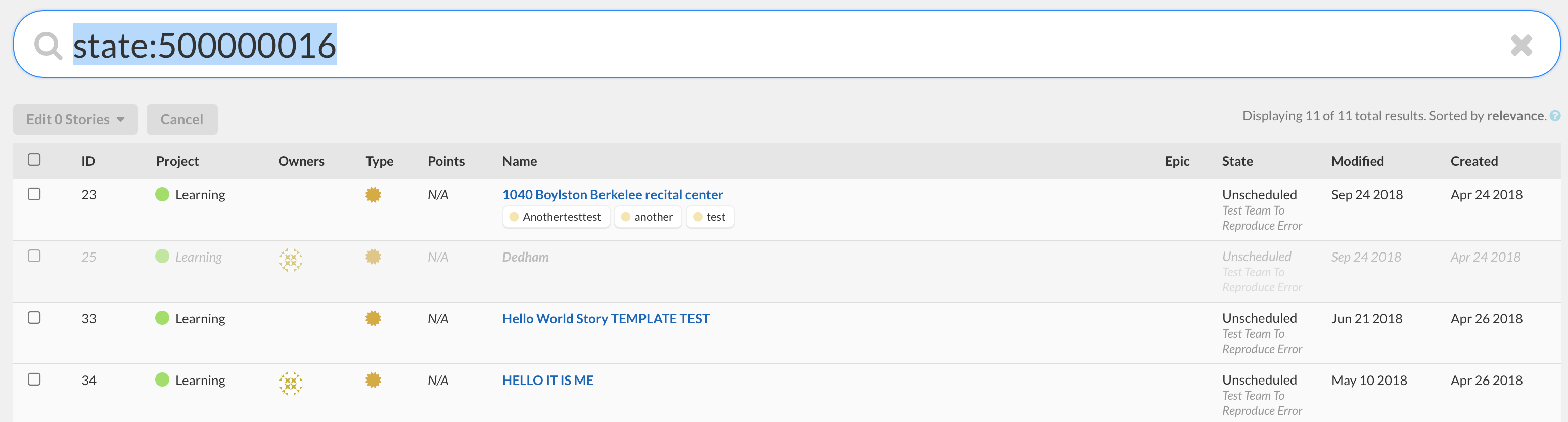Check the box for story 23

click(34, 194)
